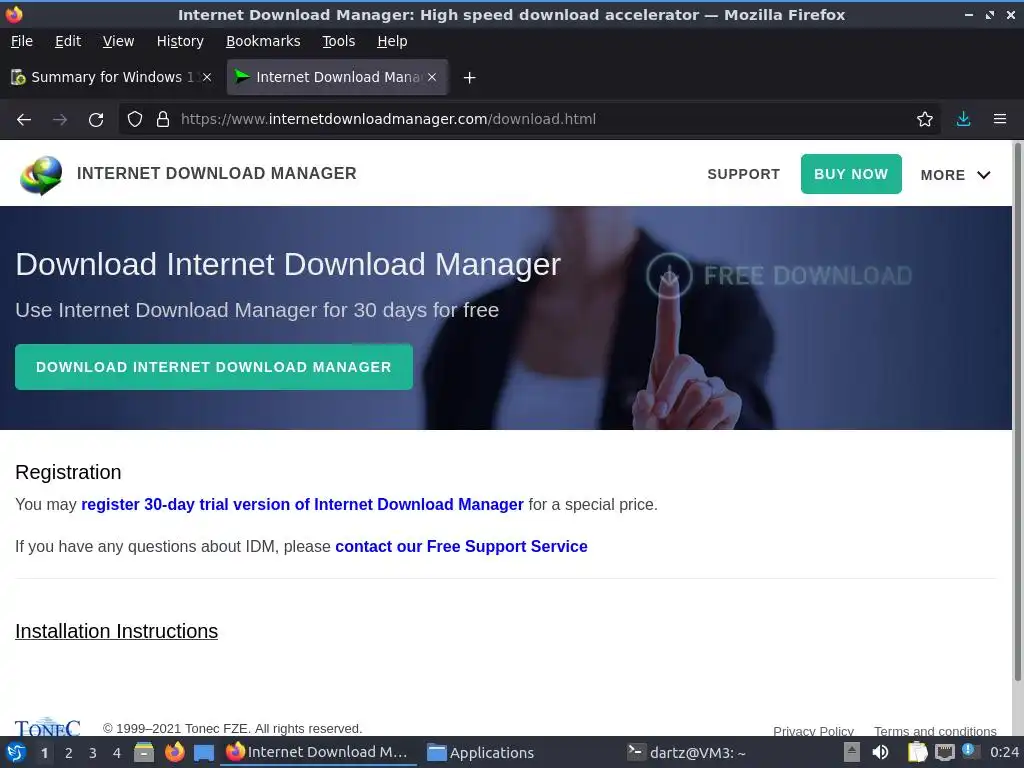Image resolution: width=1024 pixels, height=768 pixels.
Task: Open the Tools menu
Action: click(x=338, y=41)
